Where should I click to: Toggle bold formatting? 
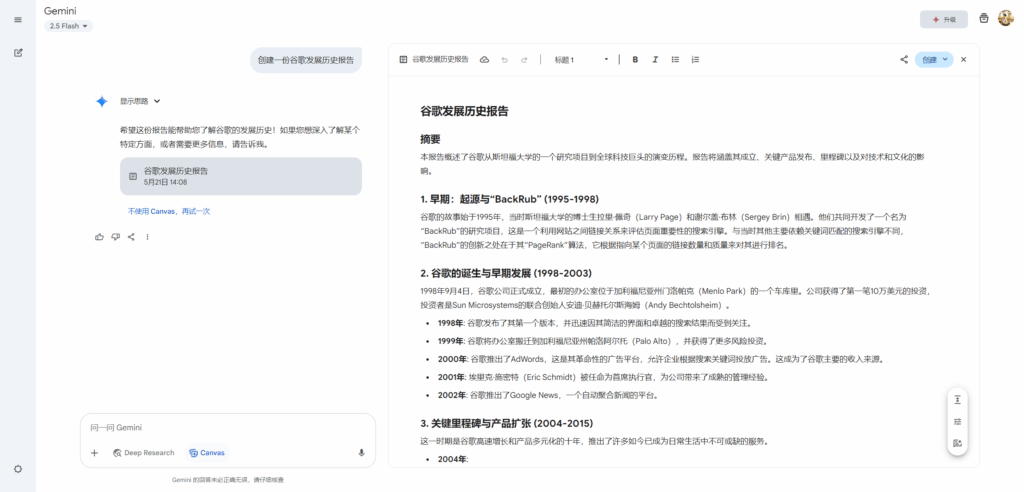coord(635,59)
